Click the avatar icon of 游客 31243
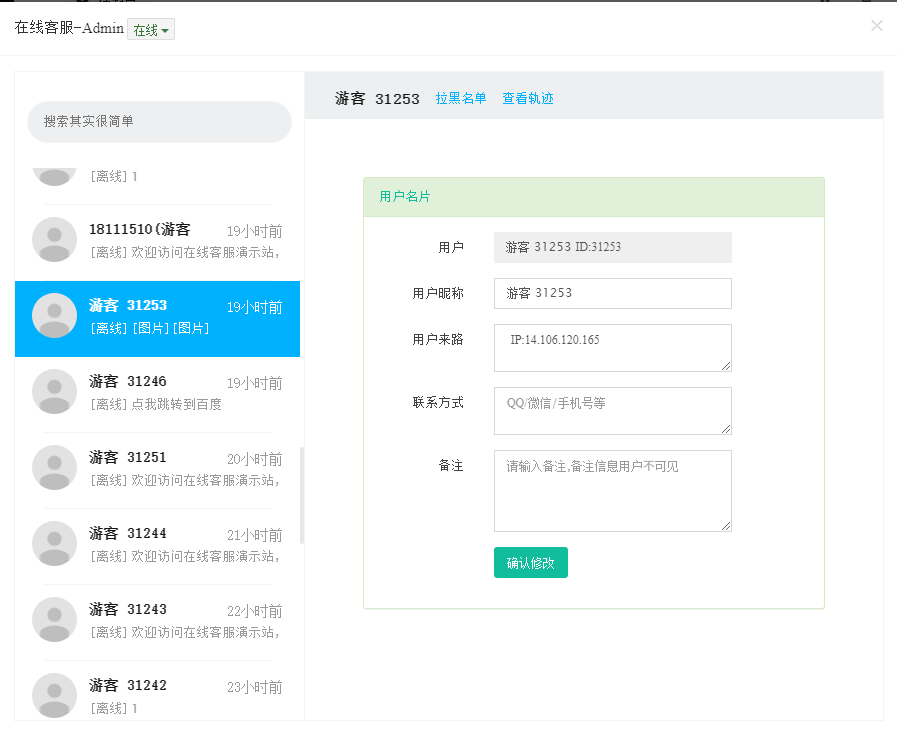Viewport: 897px width, 732px height. (x=54, y=619)
